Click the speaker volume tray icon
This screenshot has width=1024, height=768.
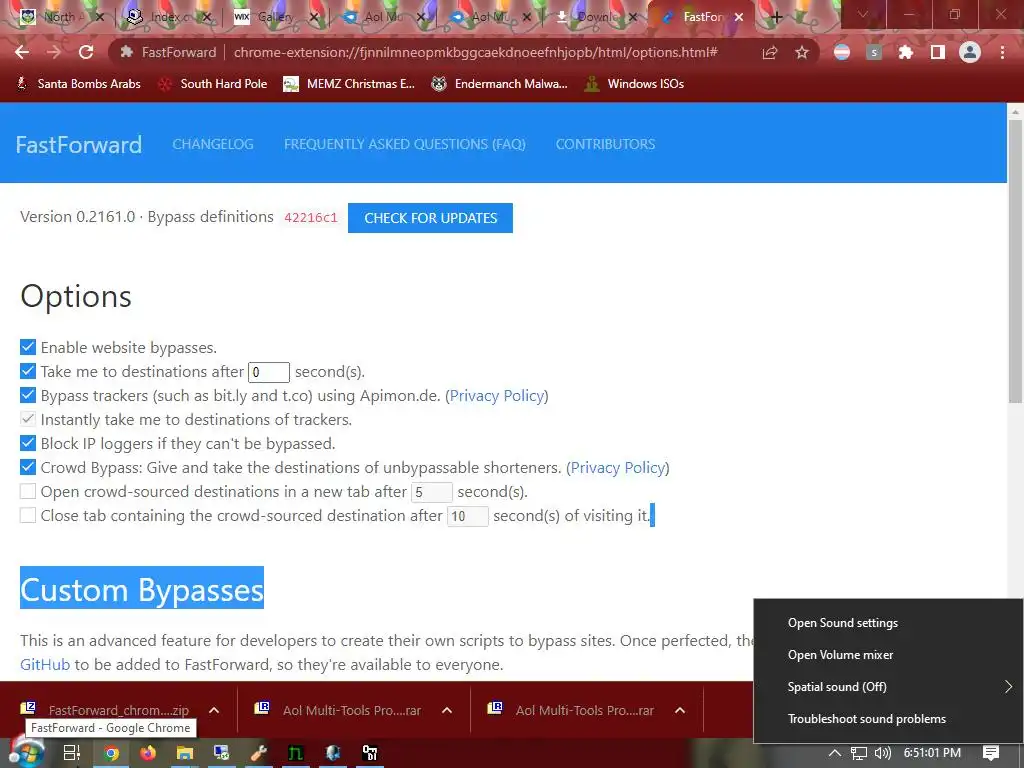882,753
